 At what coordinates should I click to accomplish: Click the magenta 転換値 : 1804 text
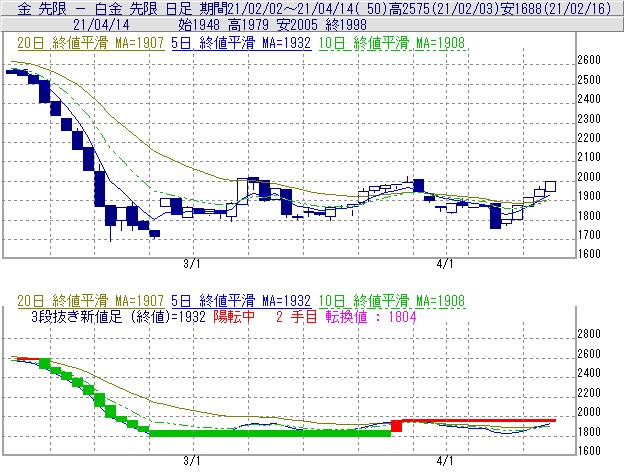(371, 317)
